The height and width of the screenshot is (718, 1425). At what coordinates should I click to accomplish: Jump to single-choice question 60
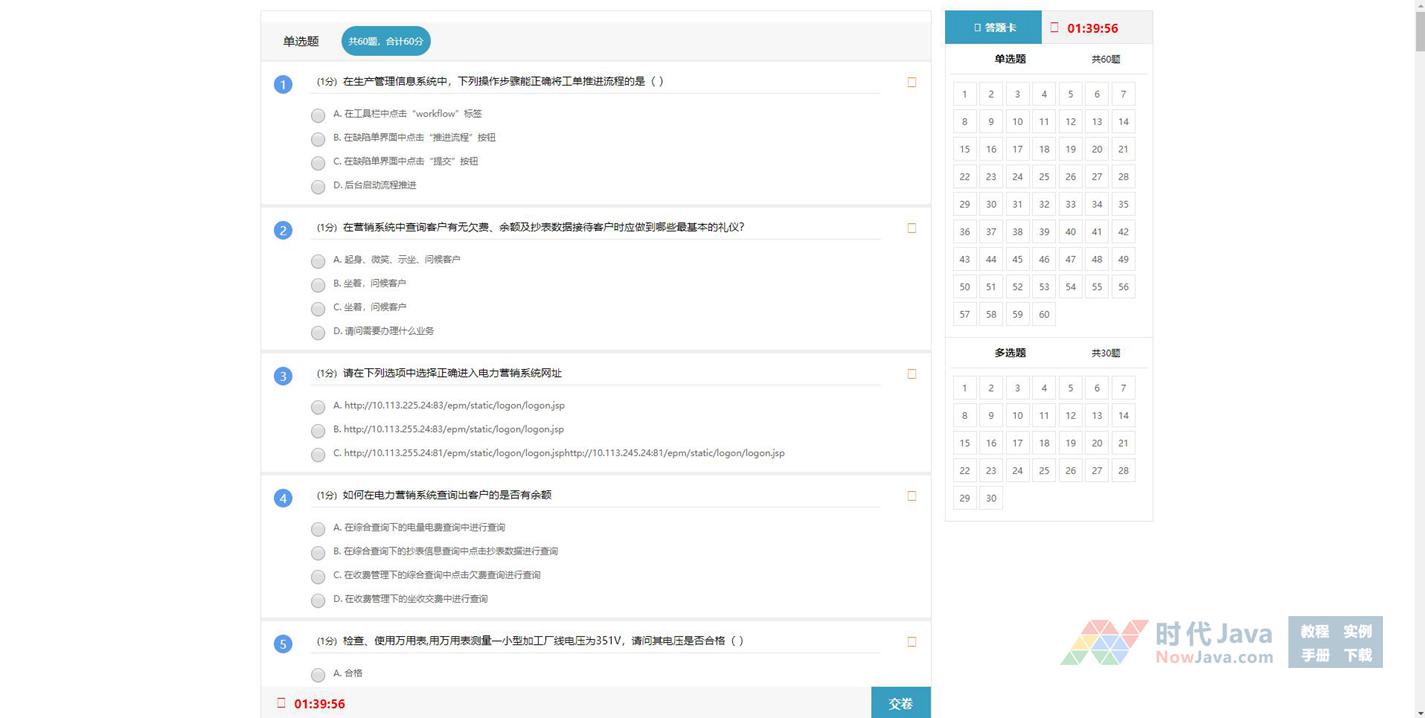(x=1043, y=314)
